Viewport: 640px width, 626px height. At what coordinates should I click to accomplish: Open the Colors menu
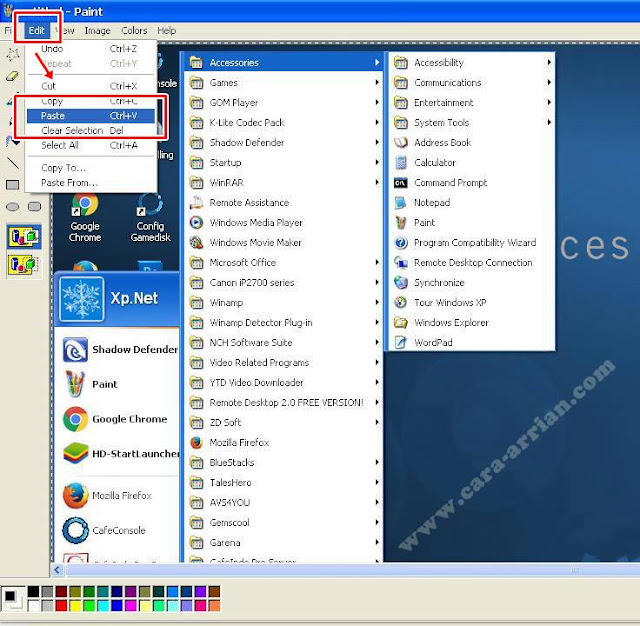point(134,31)
